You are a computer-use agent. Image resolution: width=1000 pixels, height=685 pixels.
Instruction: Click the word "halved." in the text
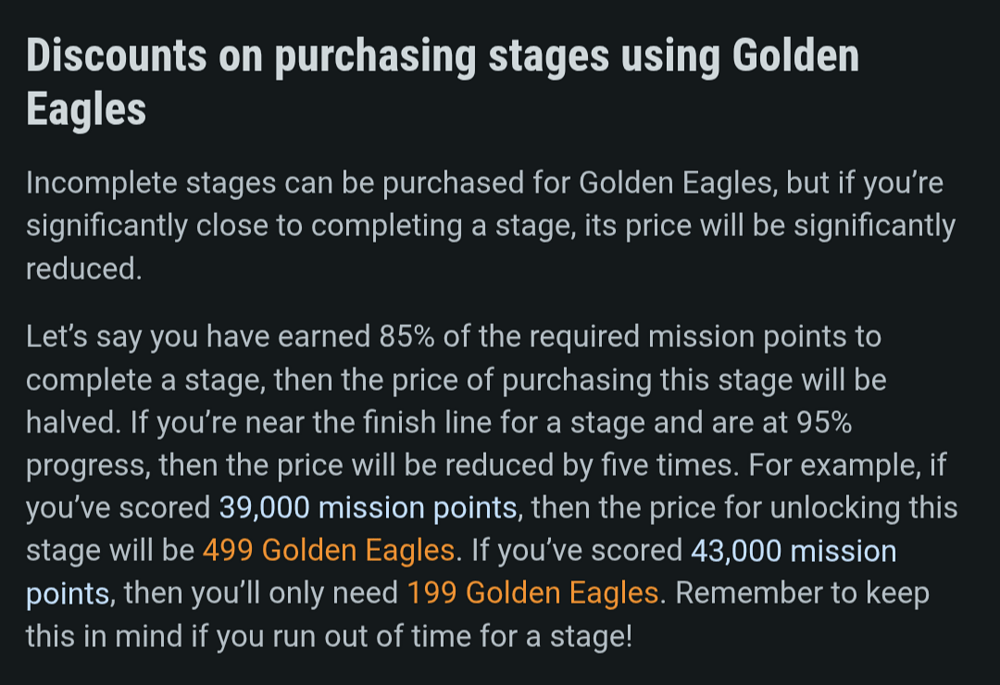73,423
